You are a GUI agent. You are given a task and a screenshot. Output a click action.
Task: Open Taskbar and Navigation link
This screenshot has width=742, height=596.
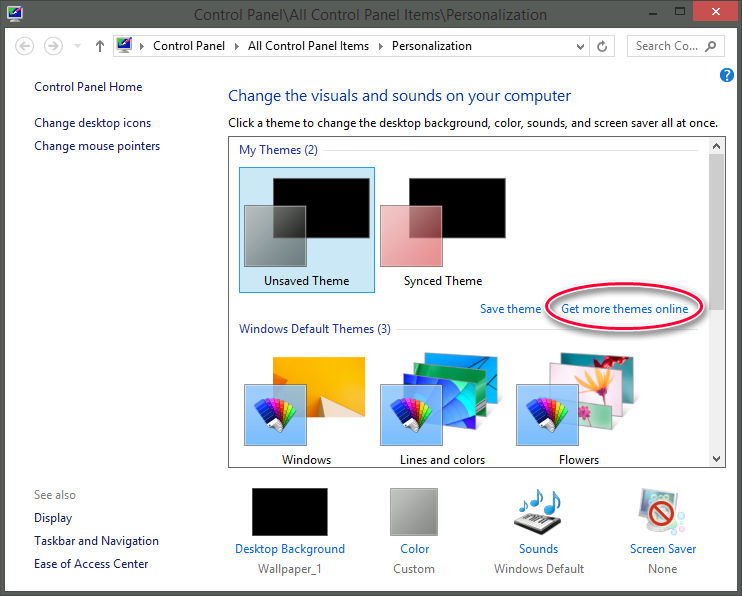pos(97,541)
